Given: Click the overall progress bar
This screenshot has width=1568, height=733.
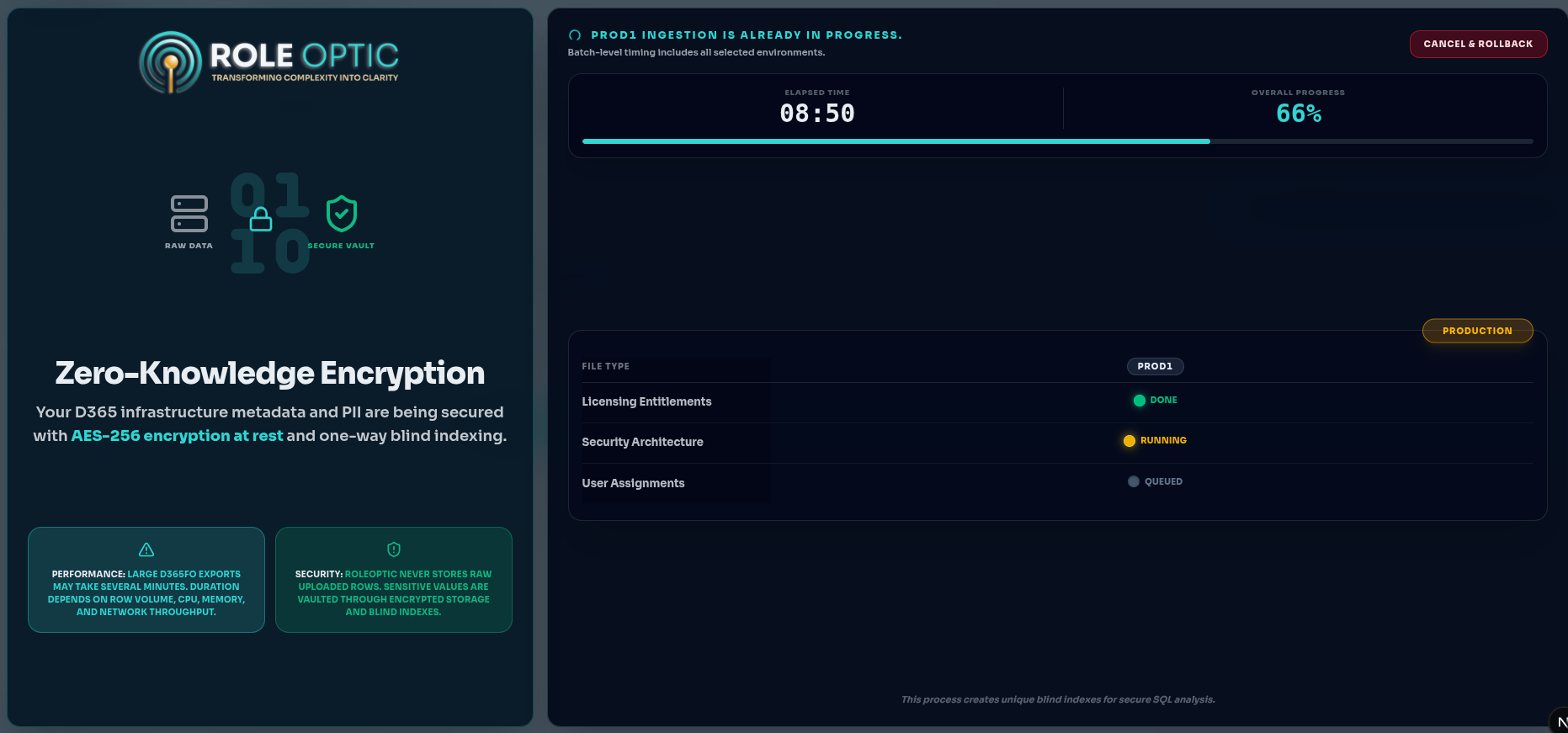Looking at the screenshot, I should click(1057, 141).
